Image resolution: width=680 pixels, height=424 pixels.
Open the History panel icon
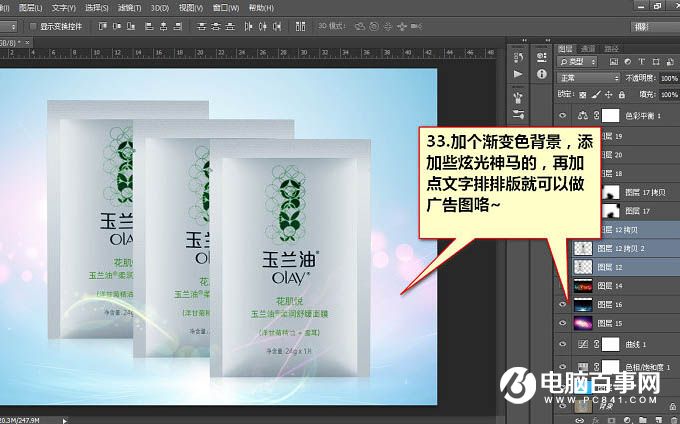pyautogui.click(x=518, y=57)
